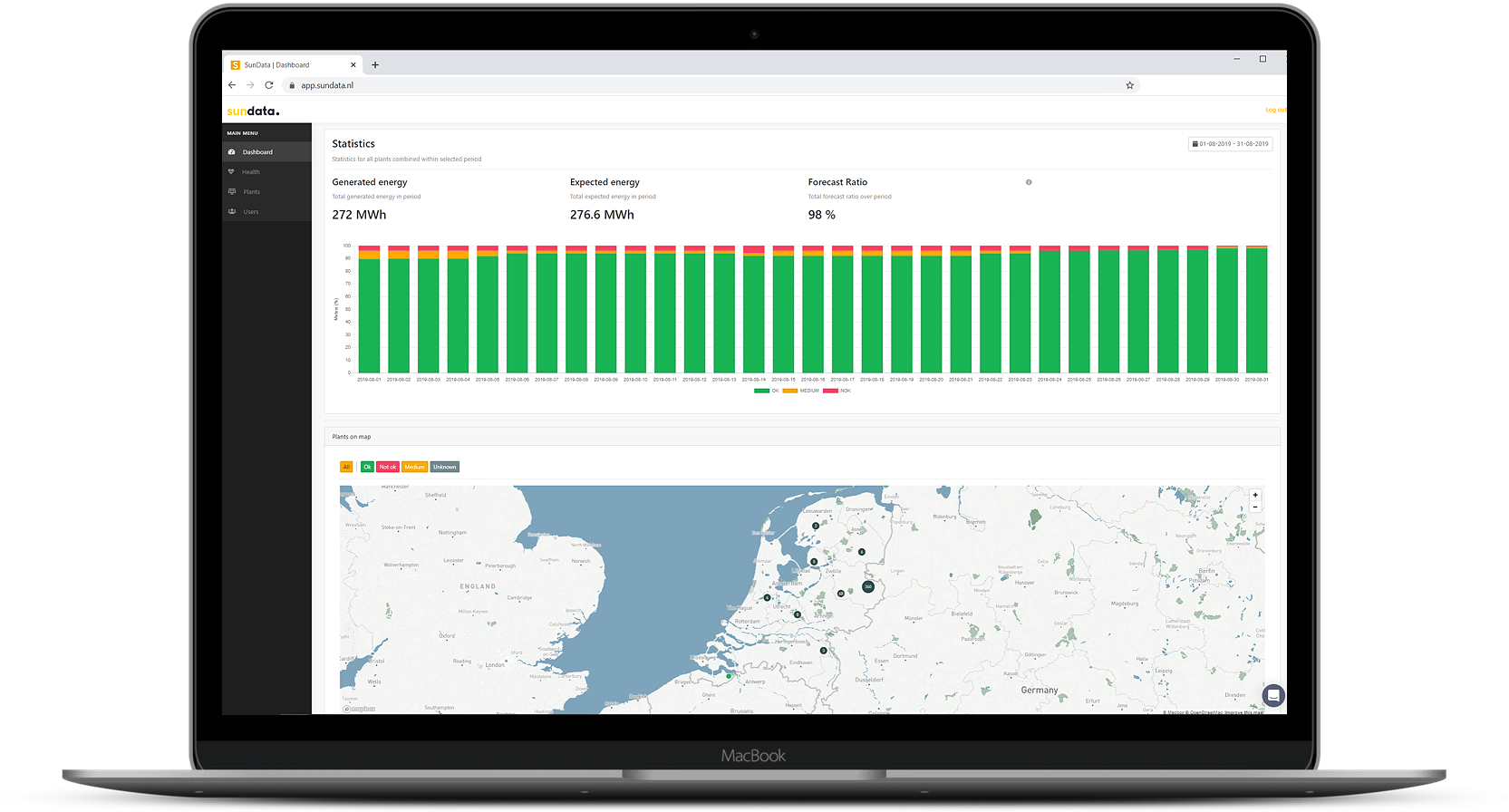Click the Forecast Ratio info icon
The image size is (1509, 812).
pos(1029,182)
